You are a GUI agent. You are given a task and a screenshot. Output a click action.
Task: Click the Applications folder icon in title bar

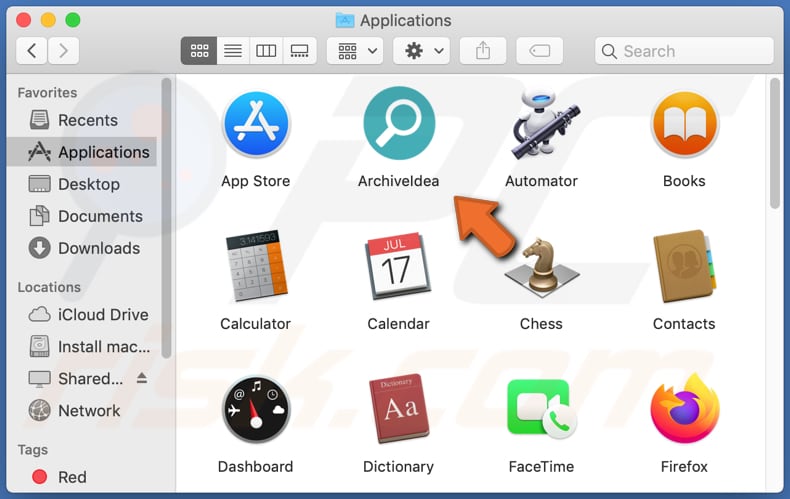(x=345, y=20)
